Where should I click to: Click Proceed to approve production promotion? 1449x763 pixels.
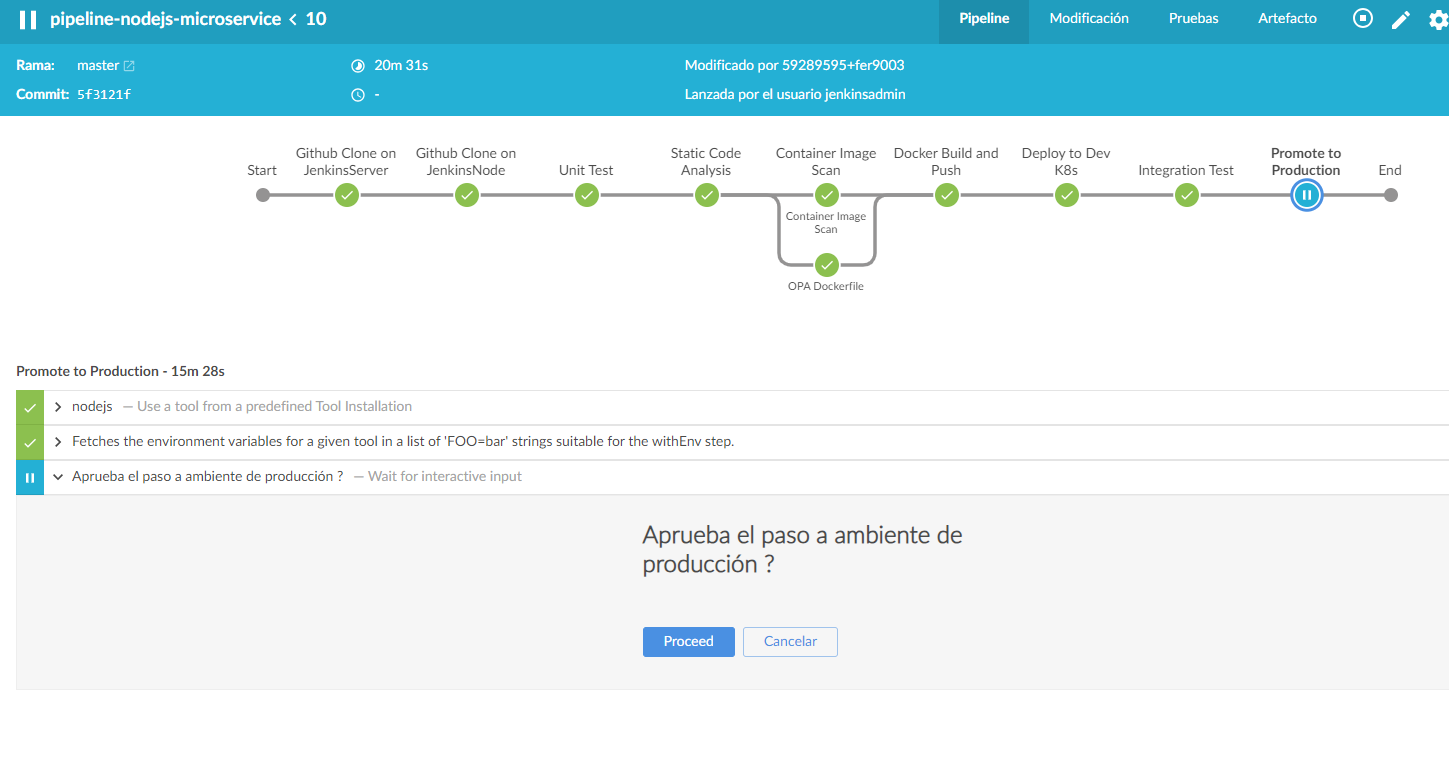point(689,642)
